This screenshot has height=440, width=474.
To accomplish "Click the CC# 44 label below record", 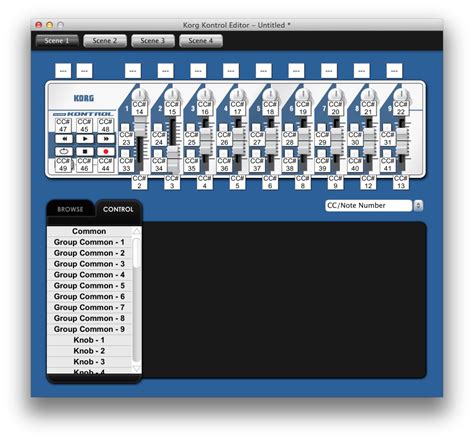I will [106, 165].
